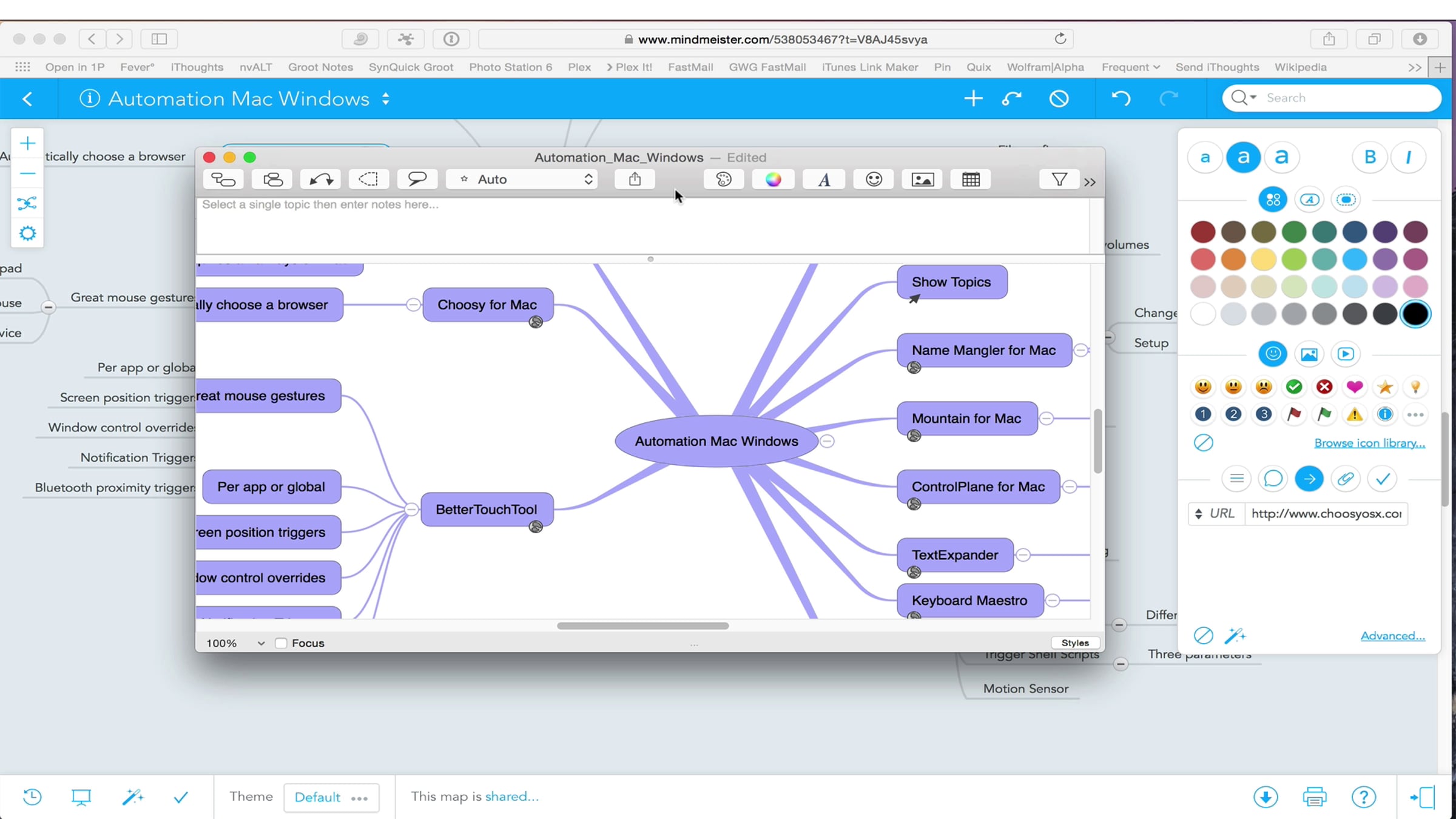Image resolution: width=1456 pixels, height=819 pixels.
Task: Select the image tab in sidebar
Action: click(x=1309, y=354)
